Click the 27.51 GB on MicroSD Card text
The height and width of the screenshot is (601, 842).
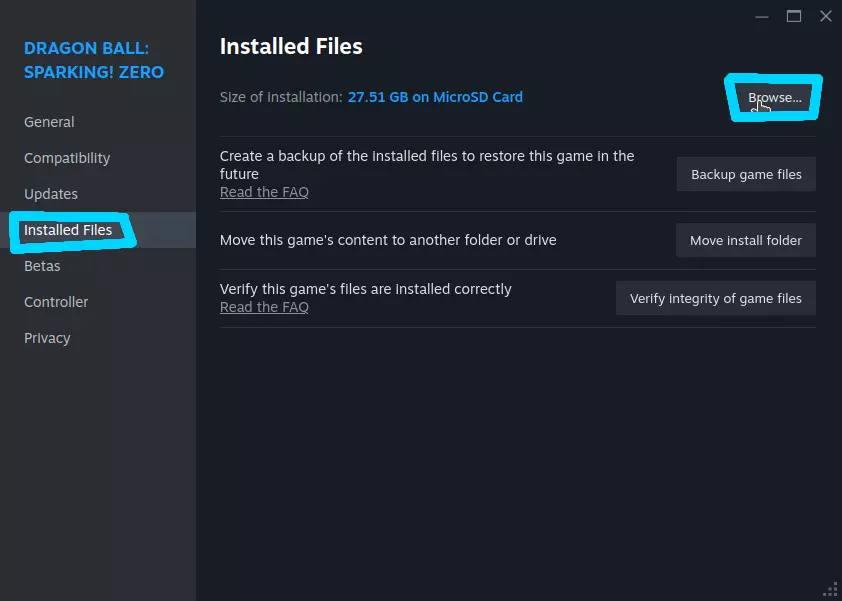tap(435, 97)
